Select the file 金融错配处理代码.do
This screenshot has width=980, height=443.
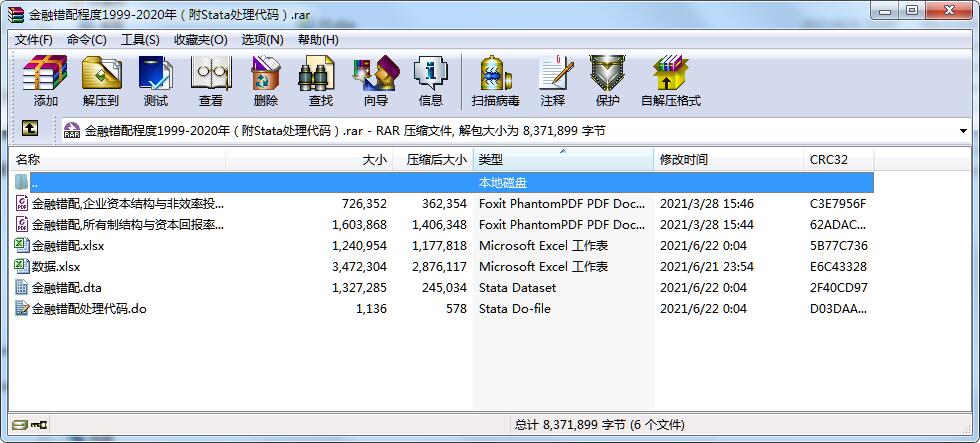(89, 309)
